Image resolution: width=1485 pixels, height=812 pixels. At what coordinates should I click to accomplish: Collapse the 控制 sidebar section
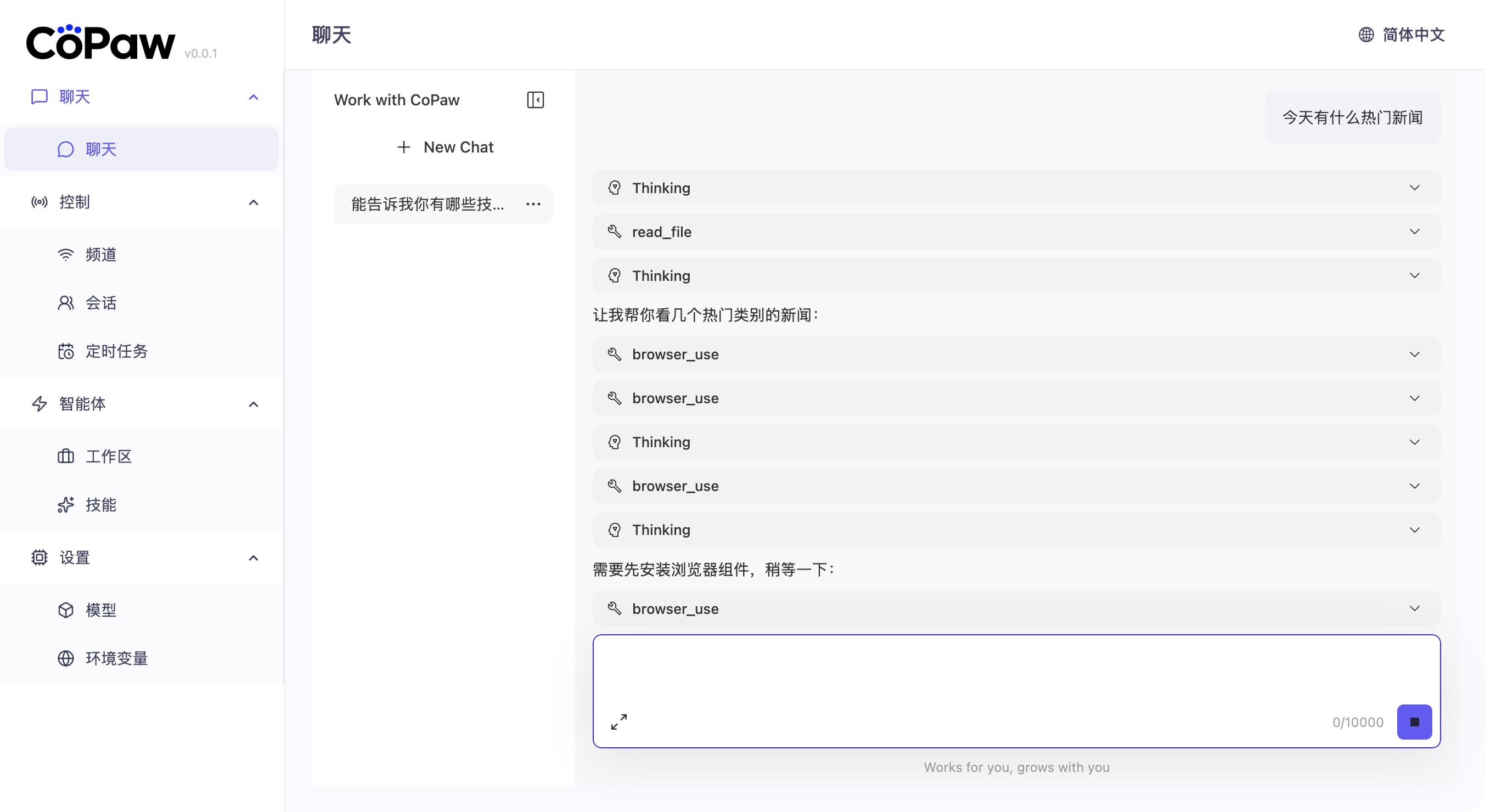coord(253,202)
